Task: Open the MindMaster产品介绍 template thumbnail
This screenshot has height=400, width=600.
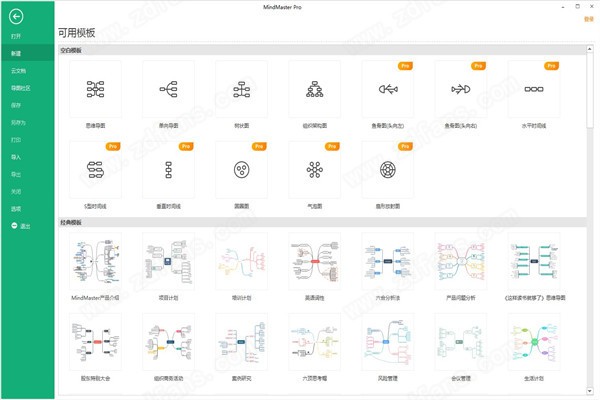Action: pos(95,261)
